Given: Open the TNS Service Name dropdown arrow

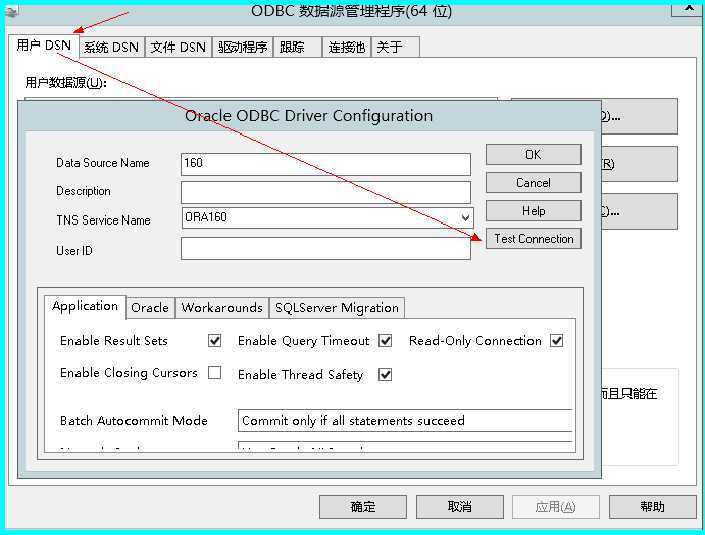Looking at the screenshot, I should point(465,218).
